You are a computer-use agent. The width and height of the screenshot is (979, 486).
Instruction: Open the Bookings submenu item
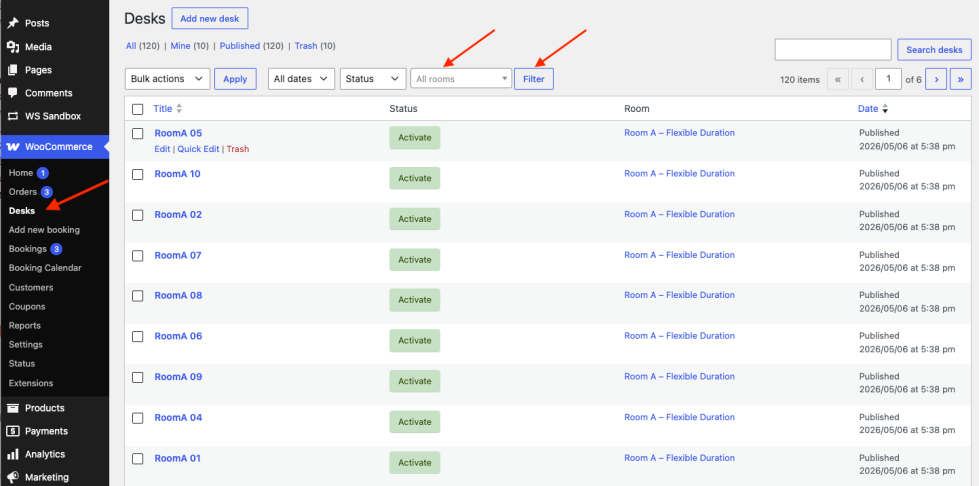pyautogui.click(x=27, y=249)
